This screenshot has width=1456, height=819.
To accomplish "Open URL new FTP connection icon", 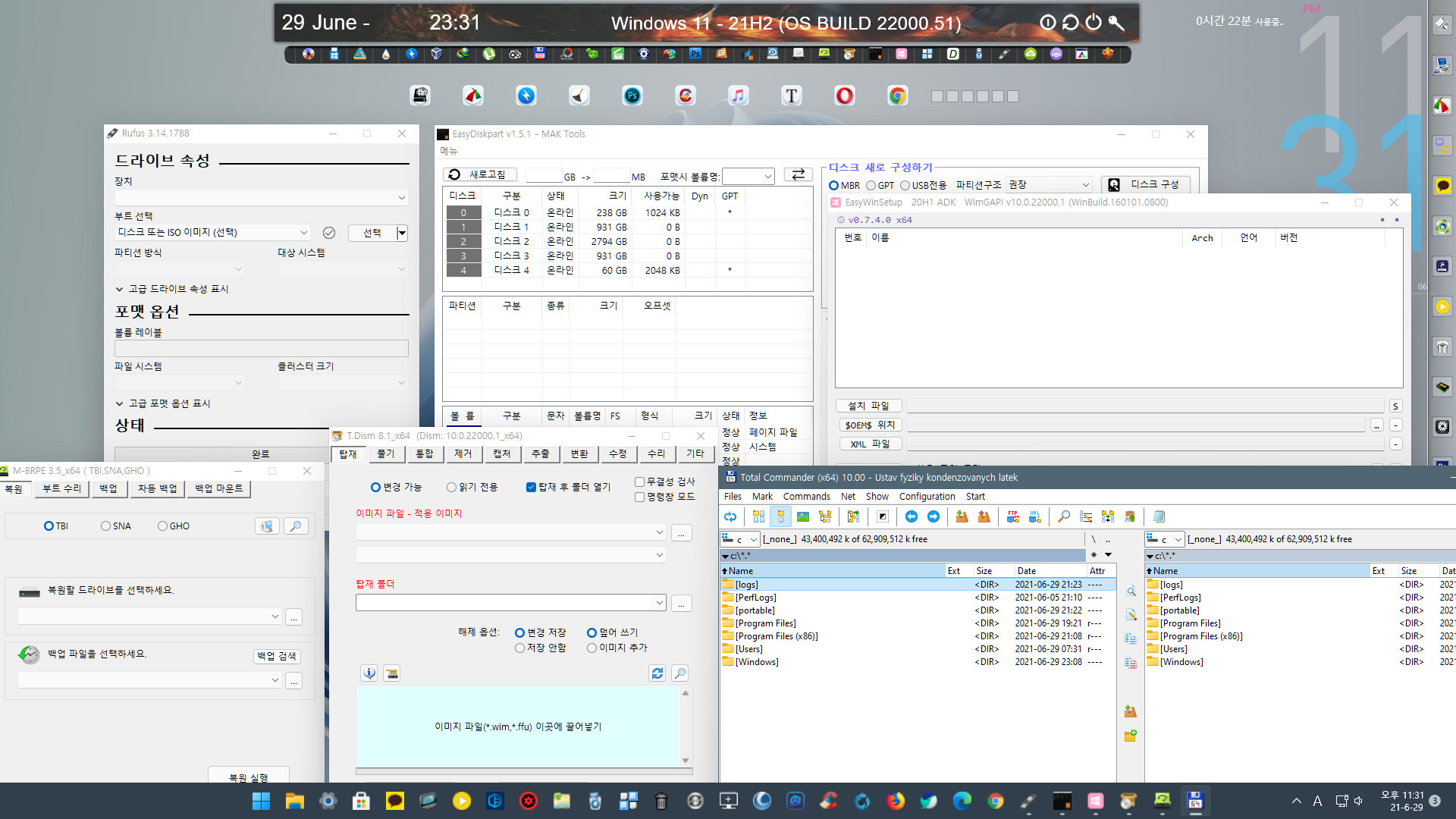I will (x=1035, y=516).
